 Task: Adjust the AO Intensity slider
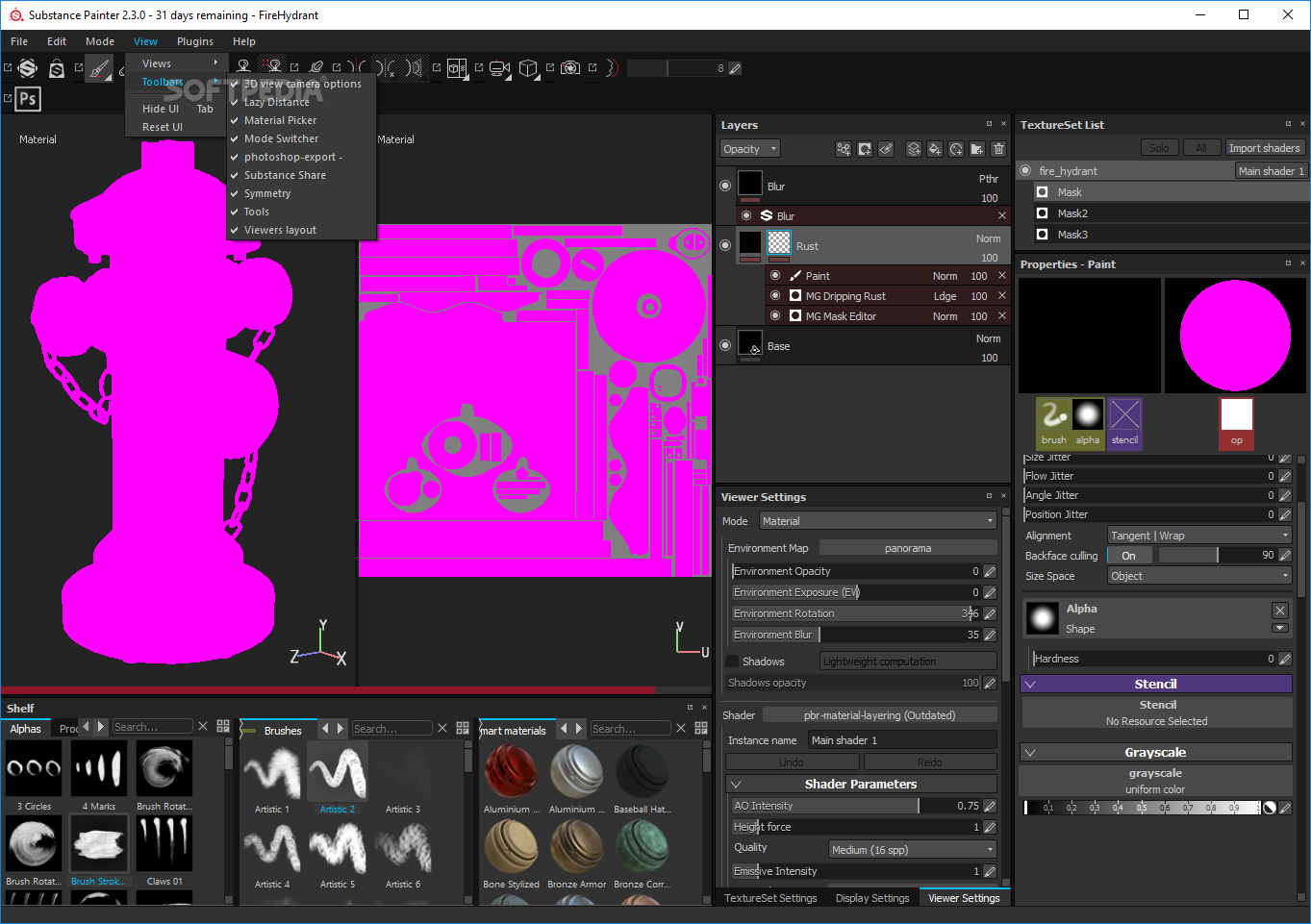[856, 806]
